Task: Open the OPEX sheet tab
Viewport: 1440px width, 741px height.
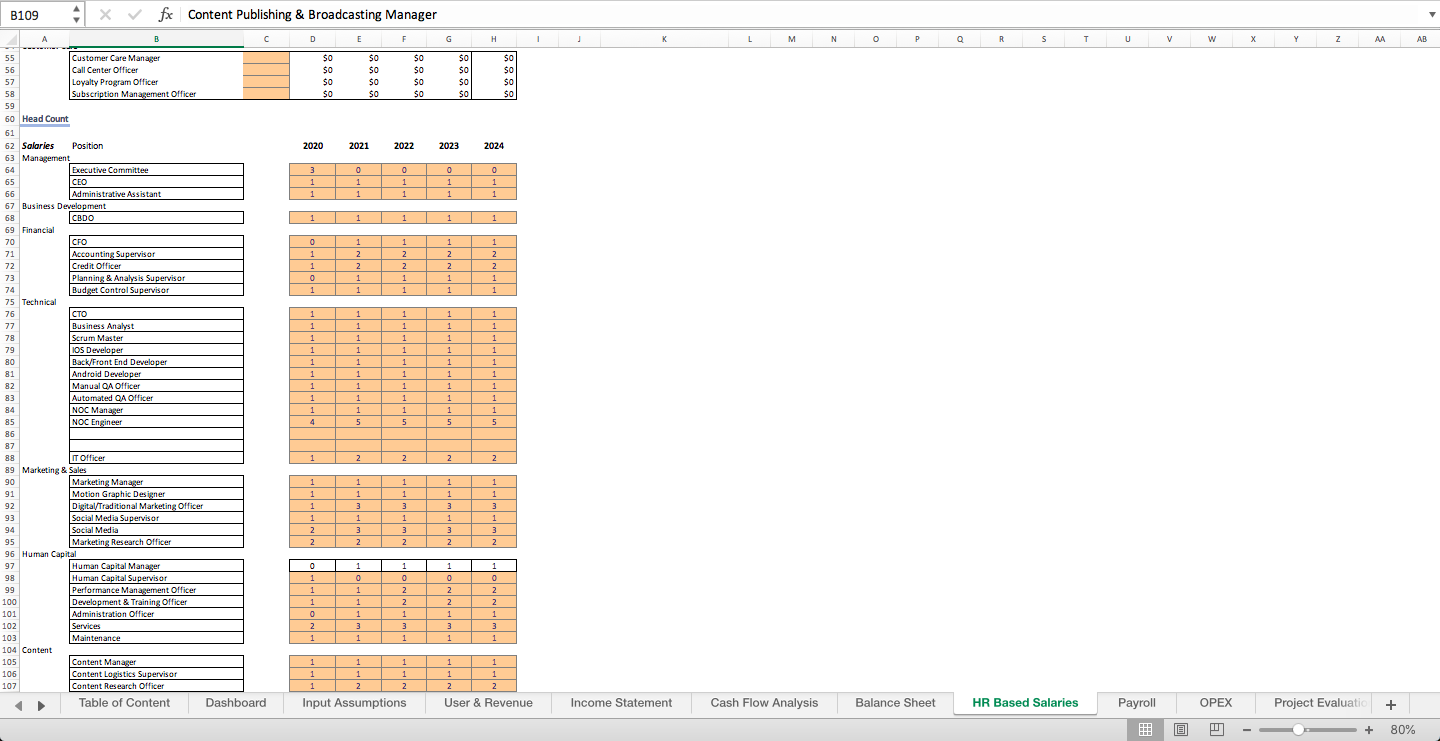Action: 1216,703
